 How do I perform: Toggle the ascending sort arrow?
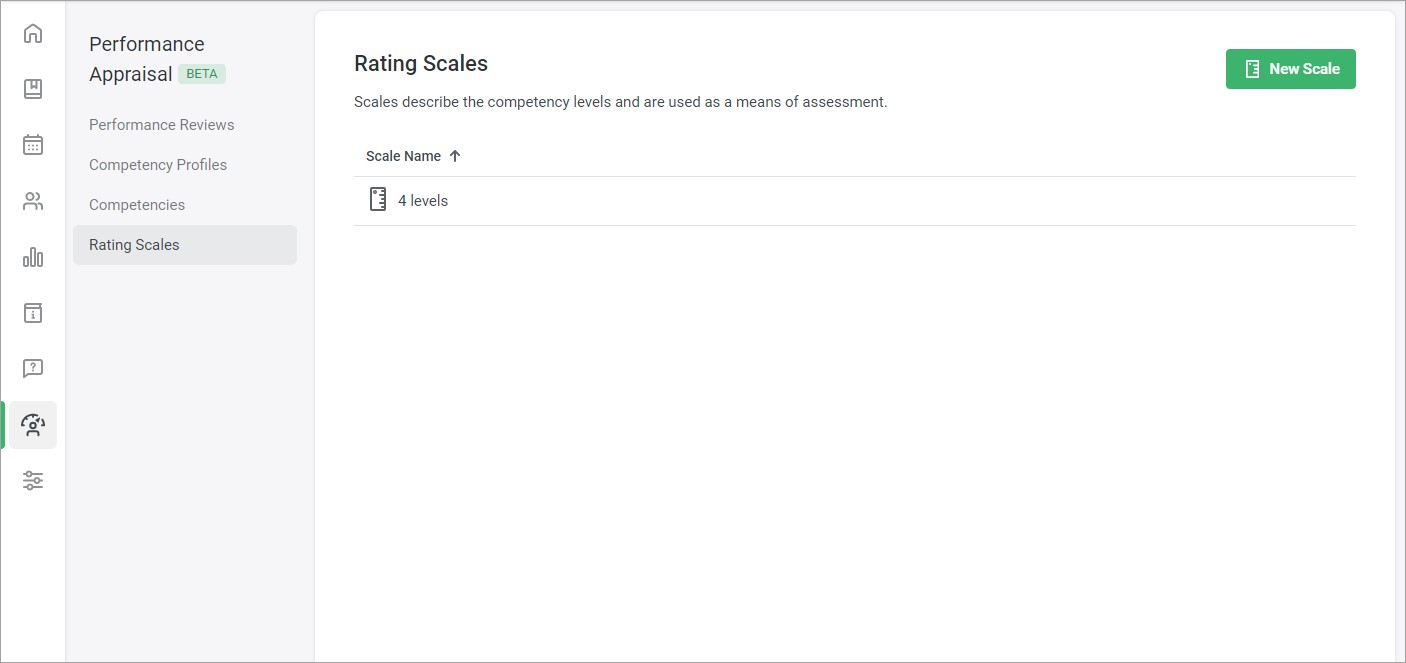[455, 156]
